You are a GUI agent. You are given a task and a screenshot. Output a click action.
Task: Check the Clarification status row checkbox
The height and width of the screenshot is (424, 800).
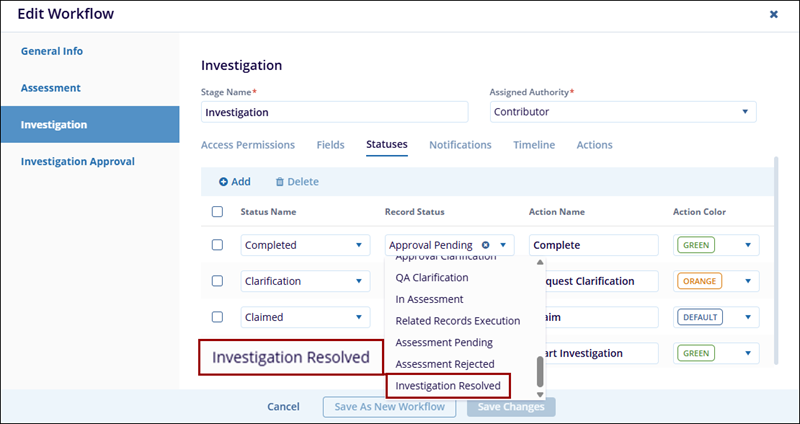point(217,281)
